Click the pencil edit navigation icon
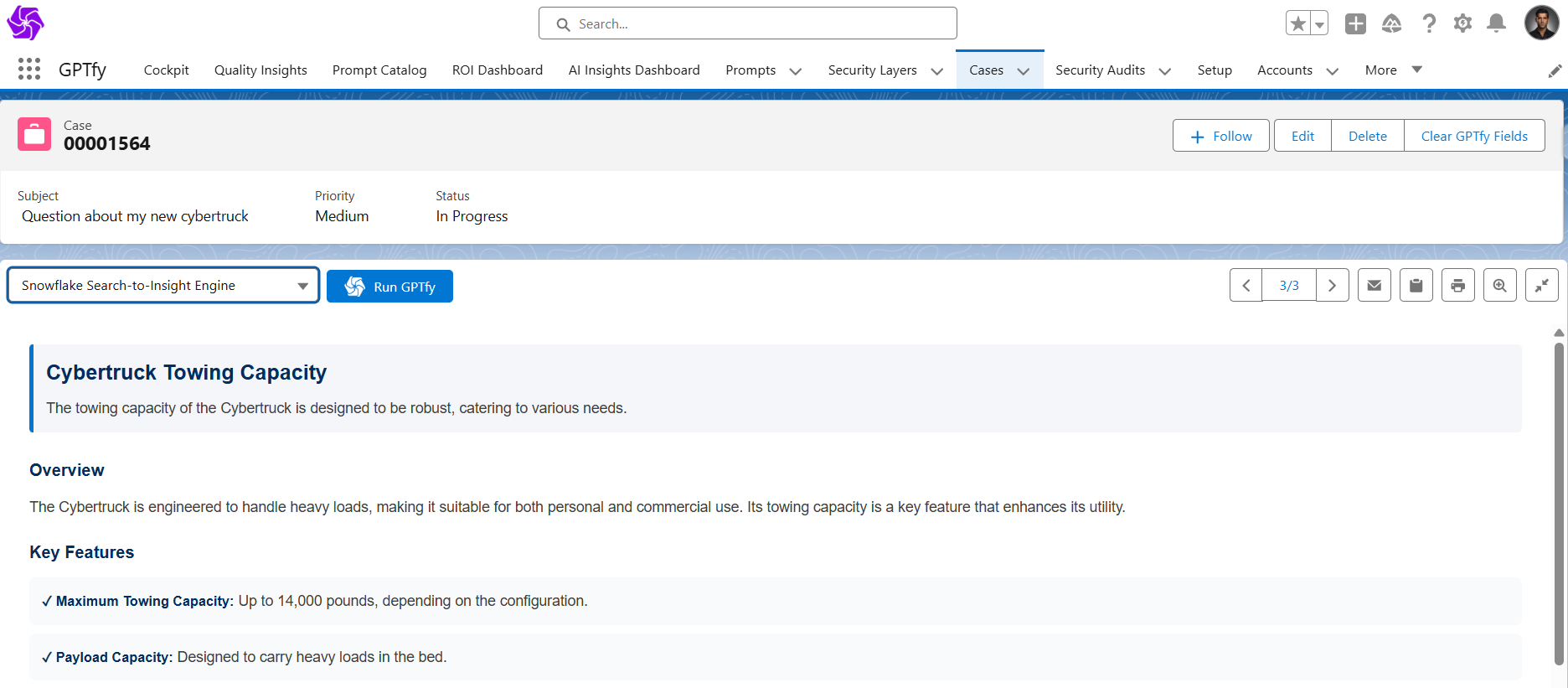The image size is (1568, 688). click(1555, 71)
